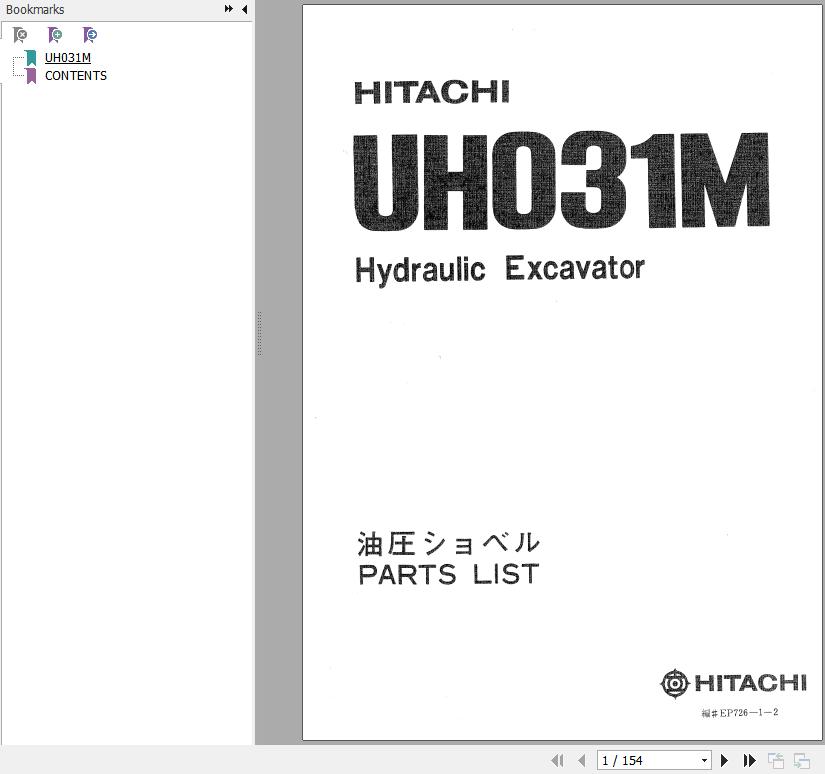Jump to the first page
This screenshot has width=825, height=774.
(x=558, y=761)
